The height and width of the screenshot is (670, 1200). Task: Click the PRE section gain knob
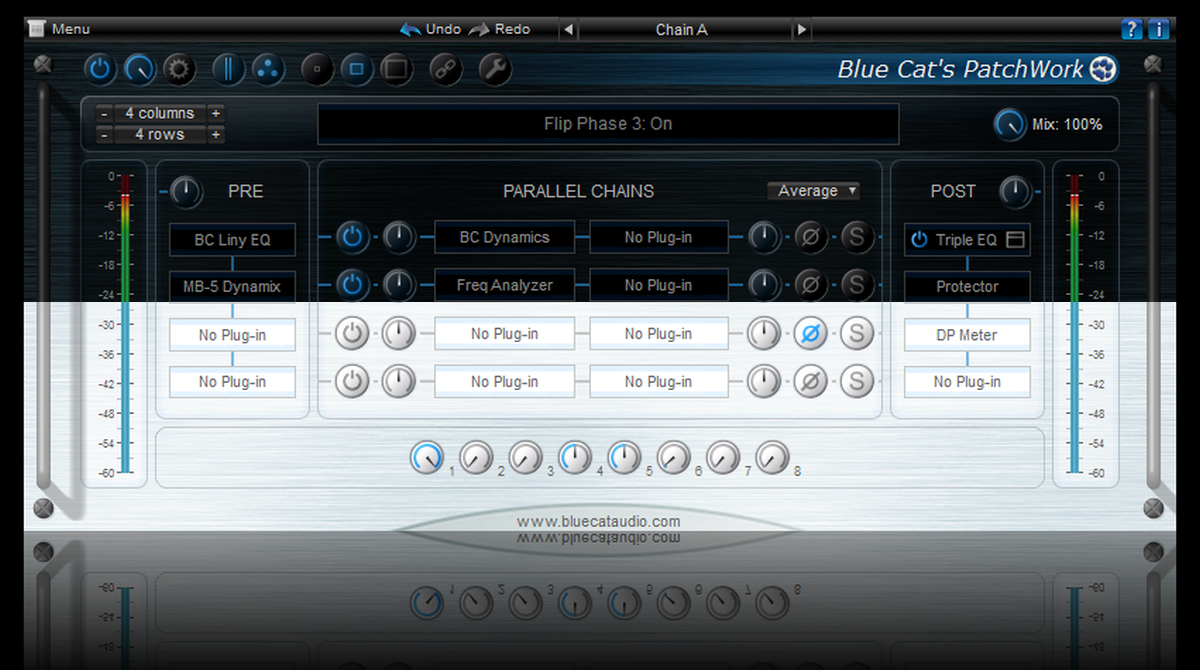[185, 191]
